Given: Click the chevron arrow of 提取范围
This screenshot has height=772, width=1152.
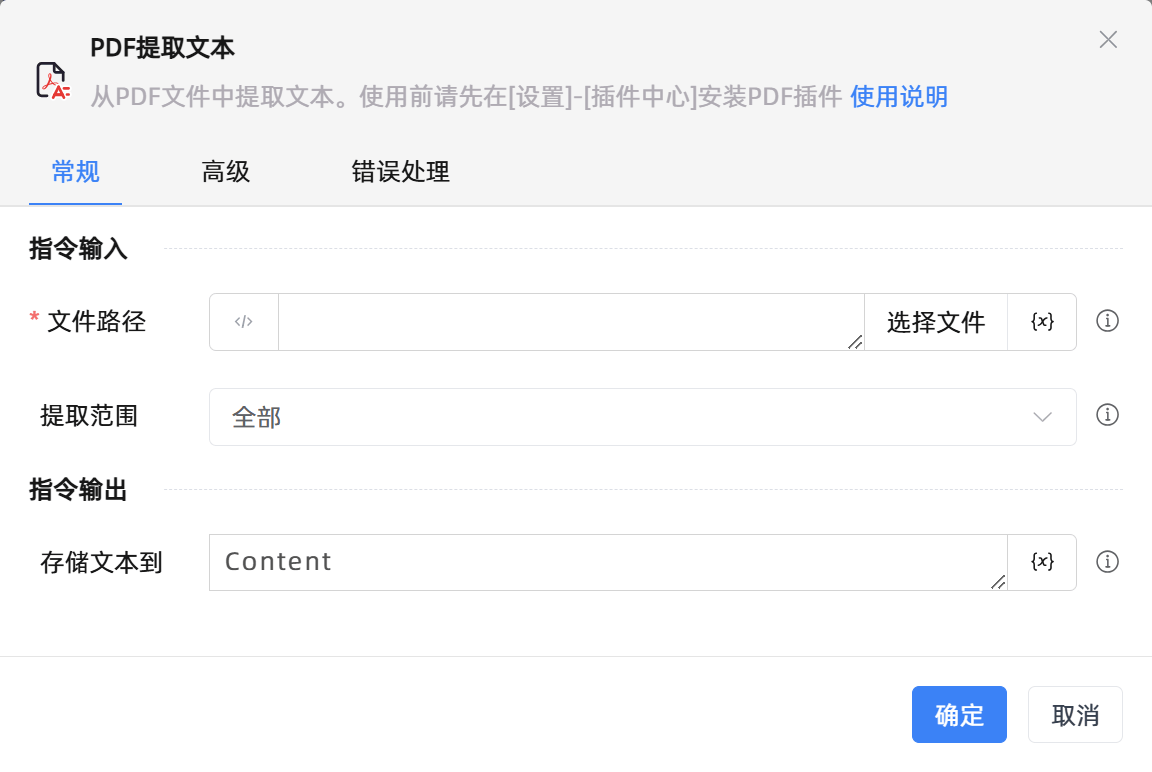Looking at the screenshot, I should click(1042, 417).
